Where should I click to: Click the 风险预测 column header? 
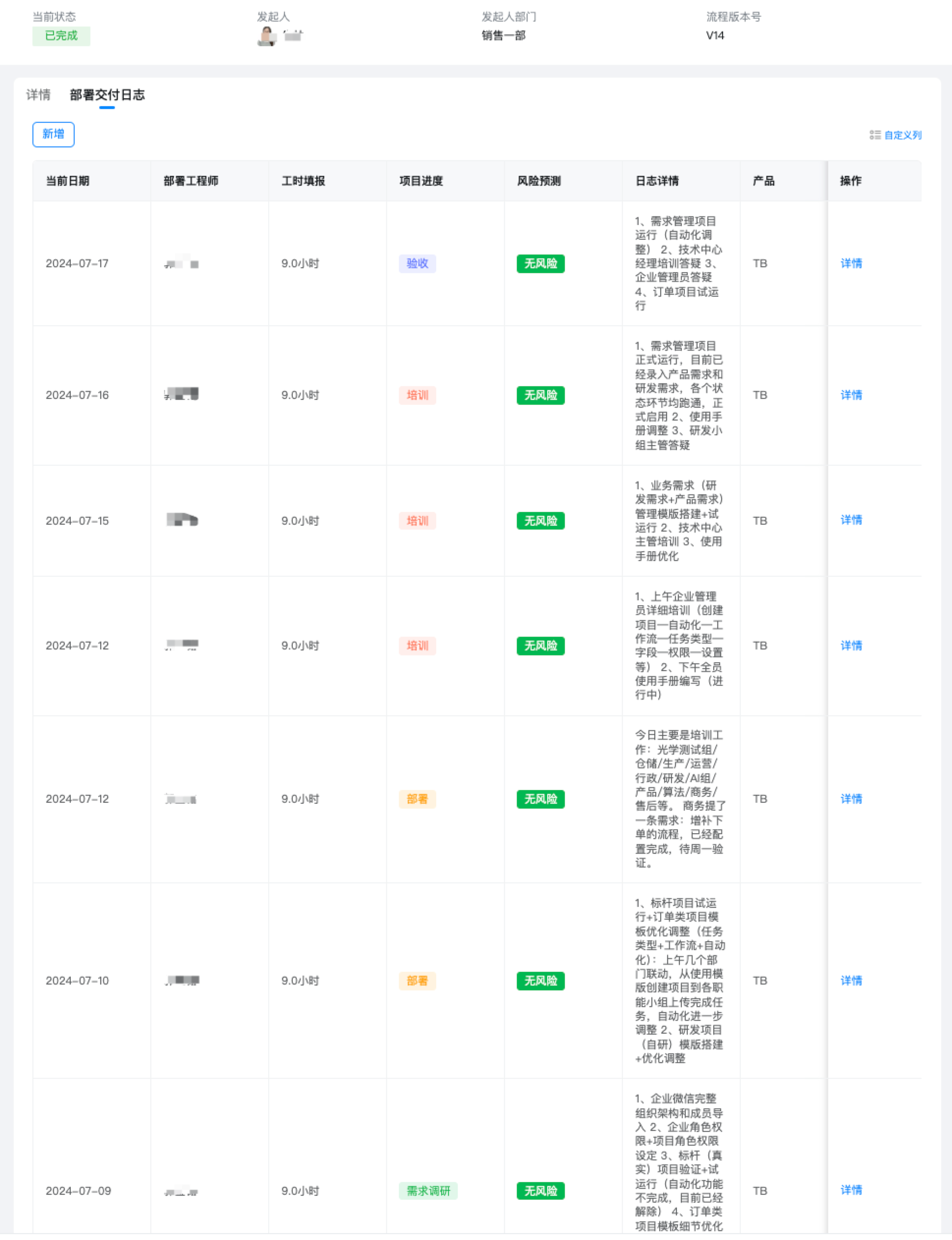click(539, 181)
